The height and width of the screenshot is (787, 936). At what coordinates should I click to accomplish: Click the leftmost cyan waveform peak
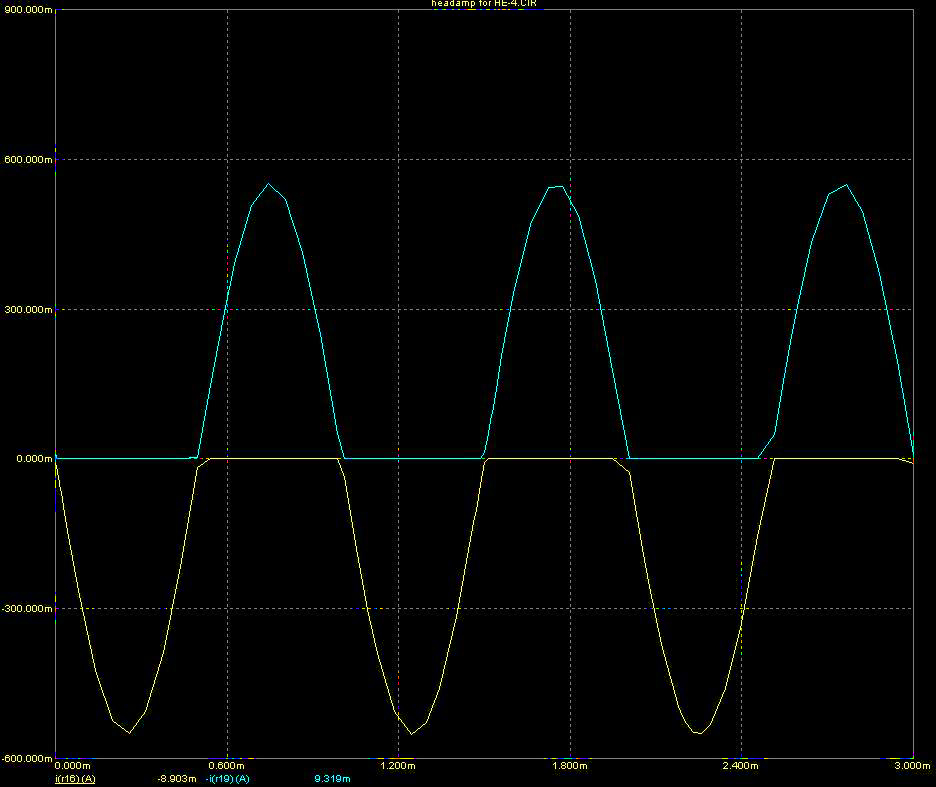pos(268,184)
